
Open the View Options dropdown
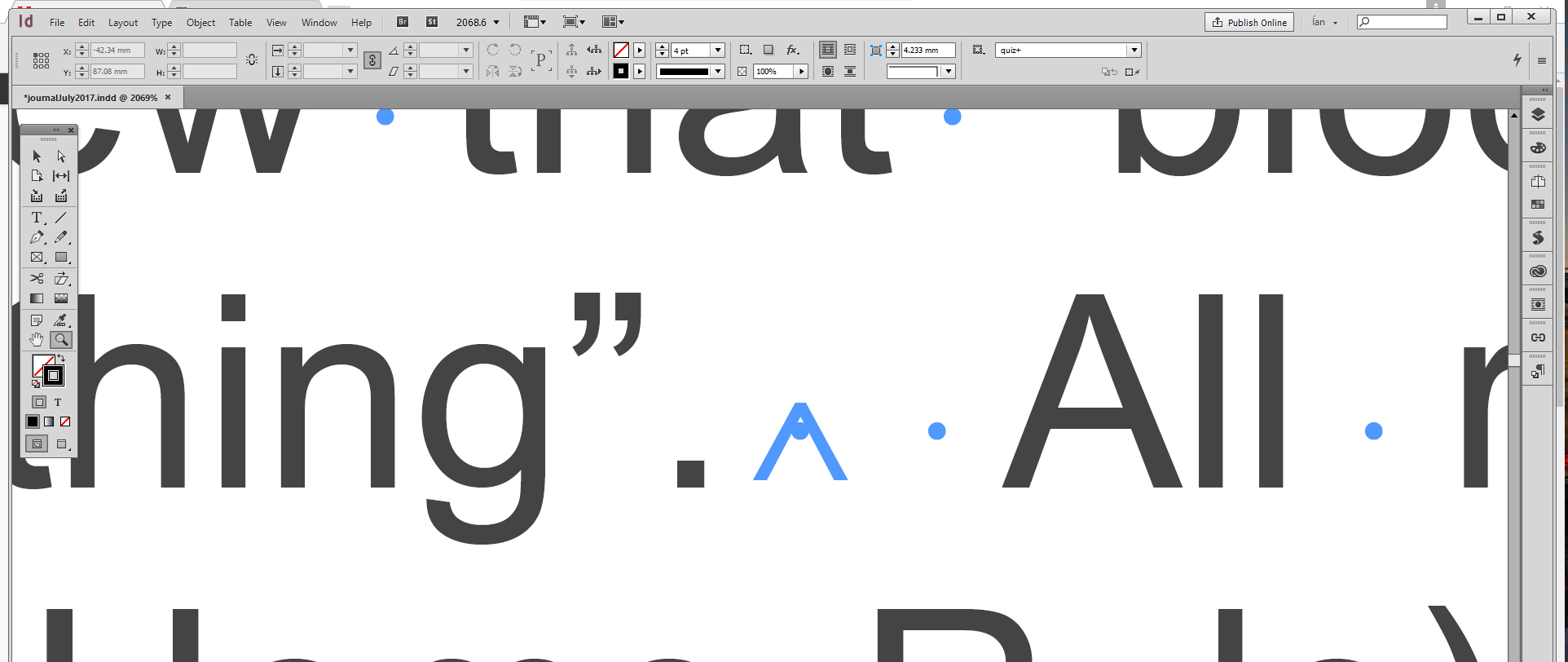click(535, 22)
